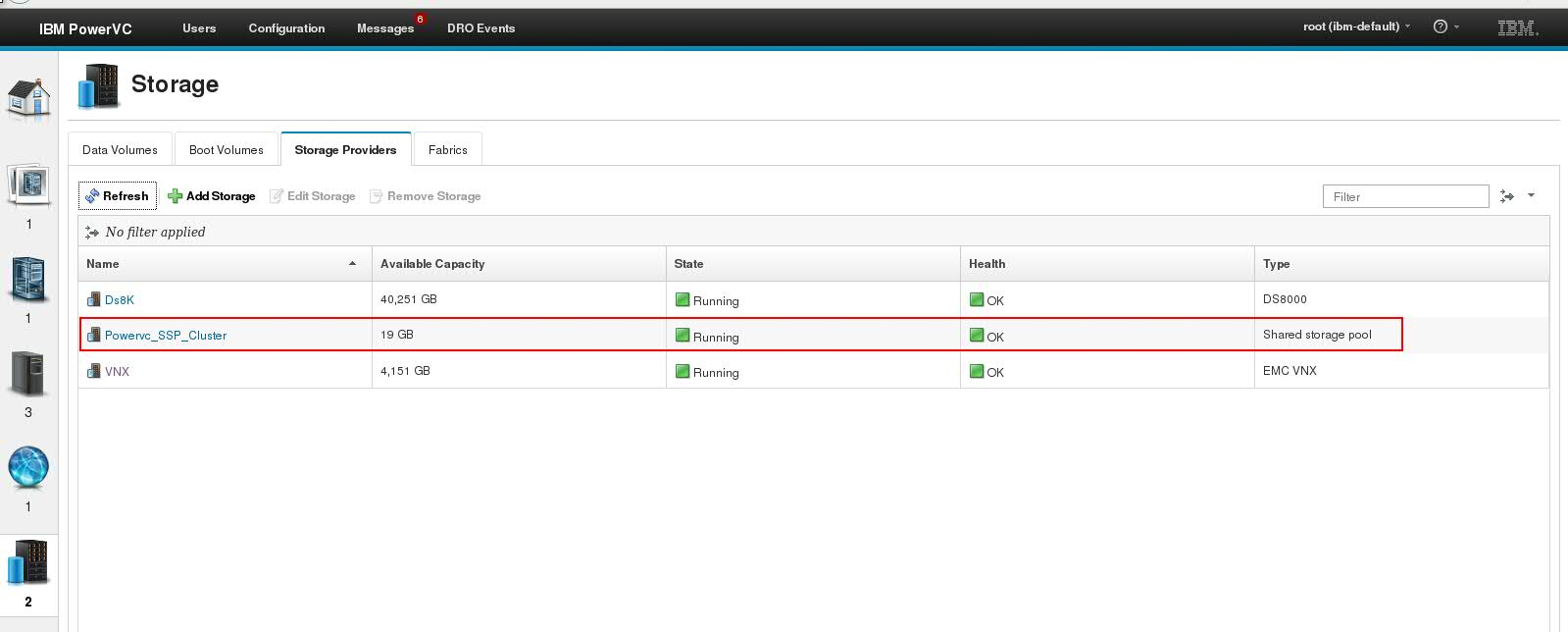Click the storage icon next to Powervc_SSP_Cluster
Screen dimensions: 1568x632
(94, 335)
